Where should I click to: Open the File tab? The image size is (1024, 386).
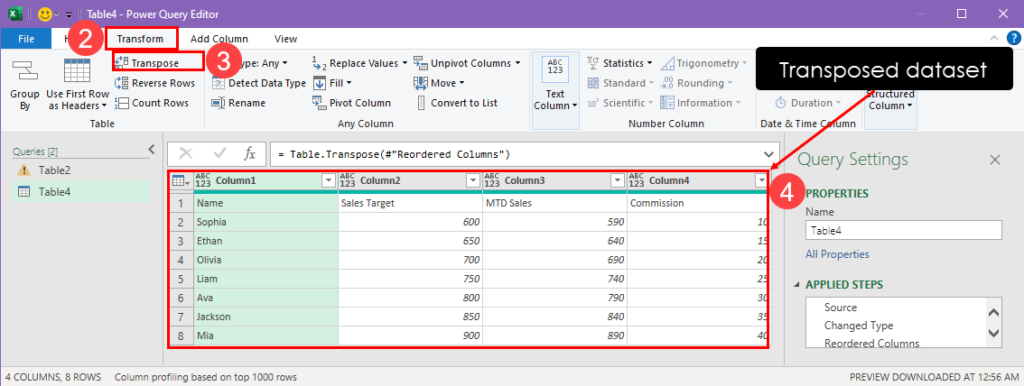[x=26, y=39]
